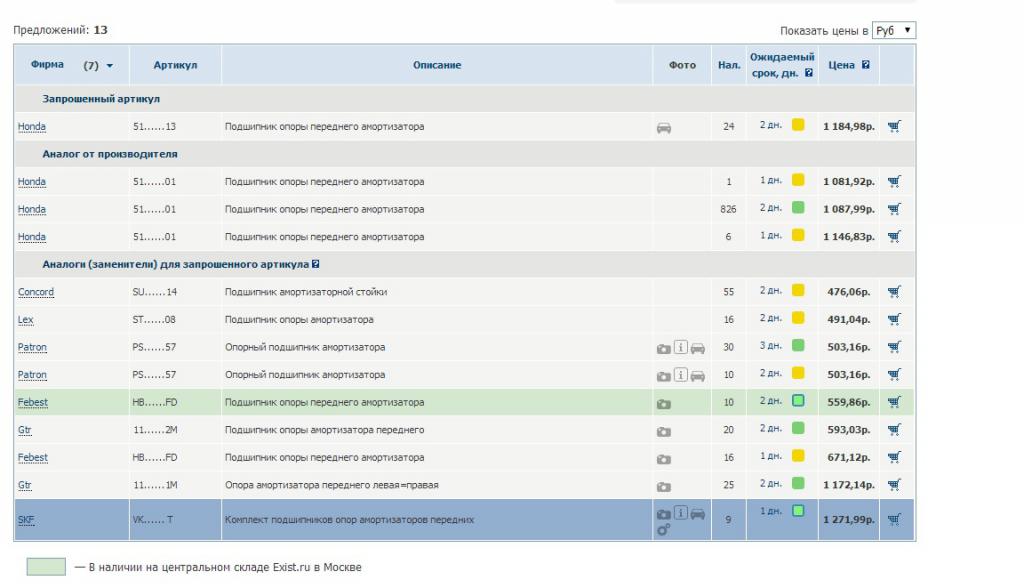The image size is (1024, 588).
Task: Open the Concord brand link
Action: coord(36,292)
